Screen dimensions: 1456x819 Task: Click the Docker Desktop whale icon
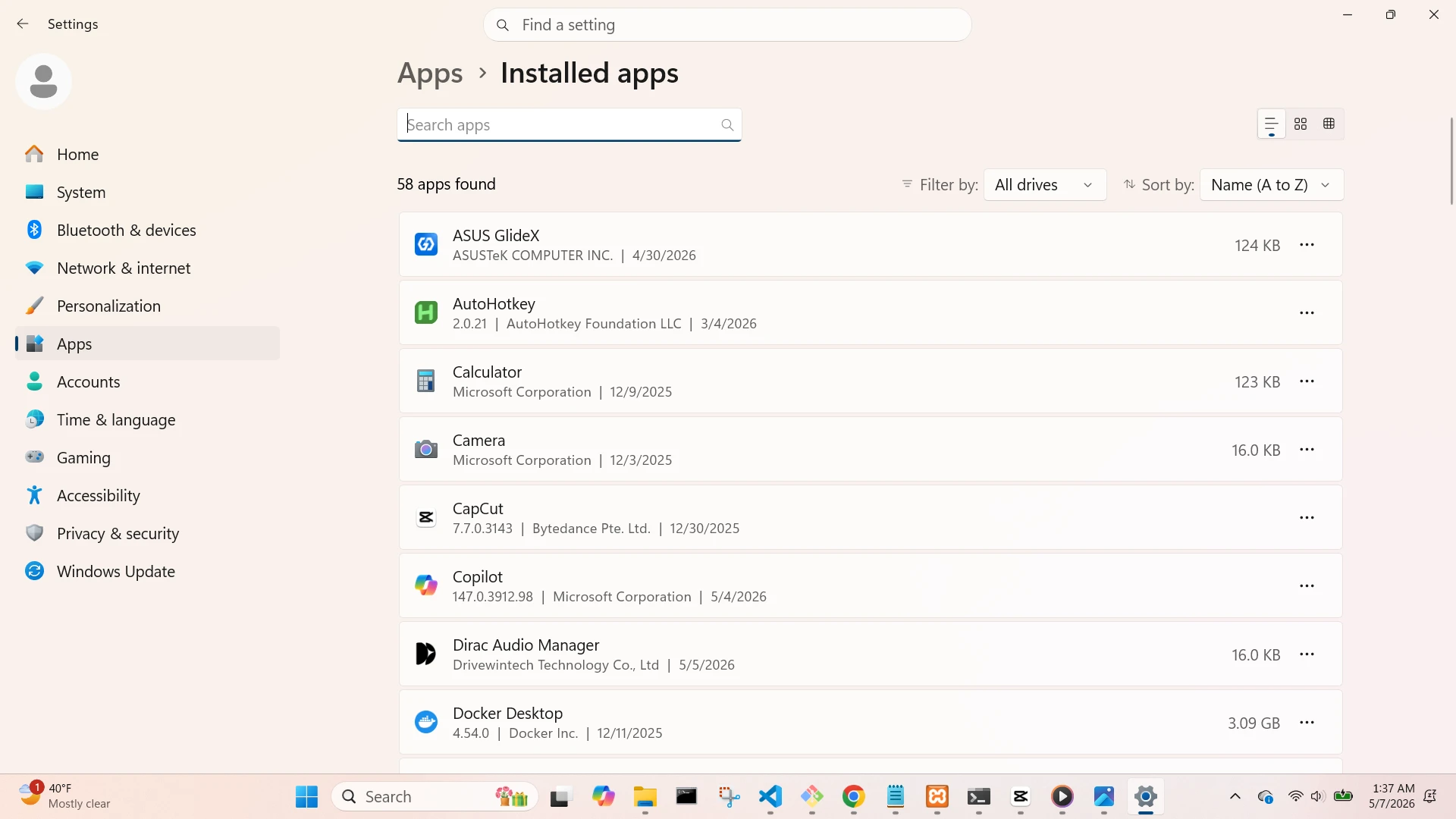point(426,722)
